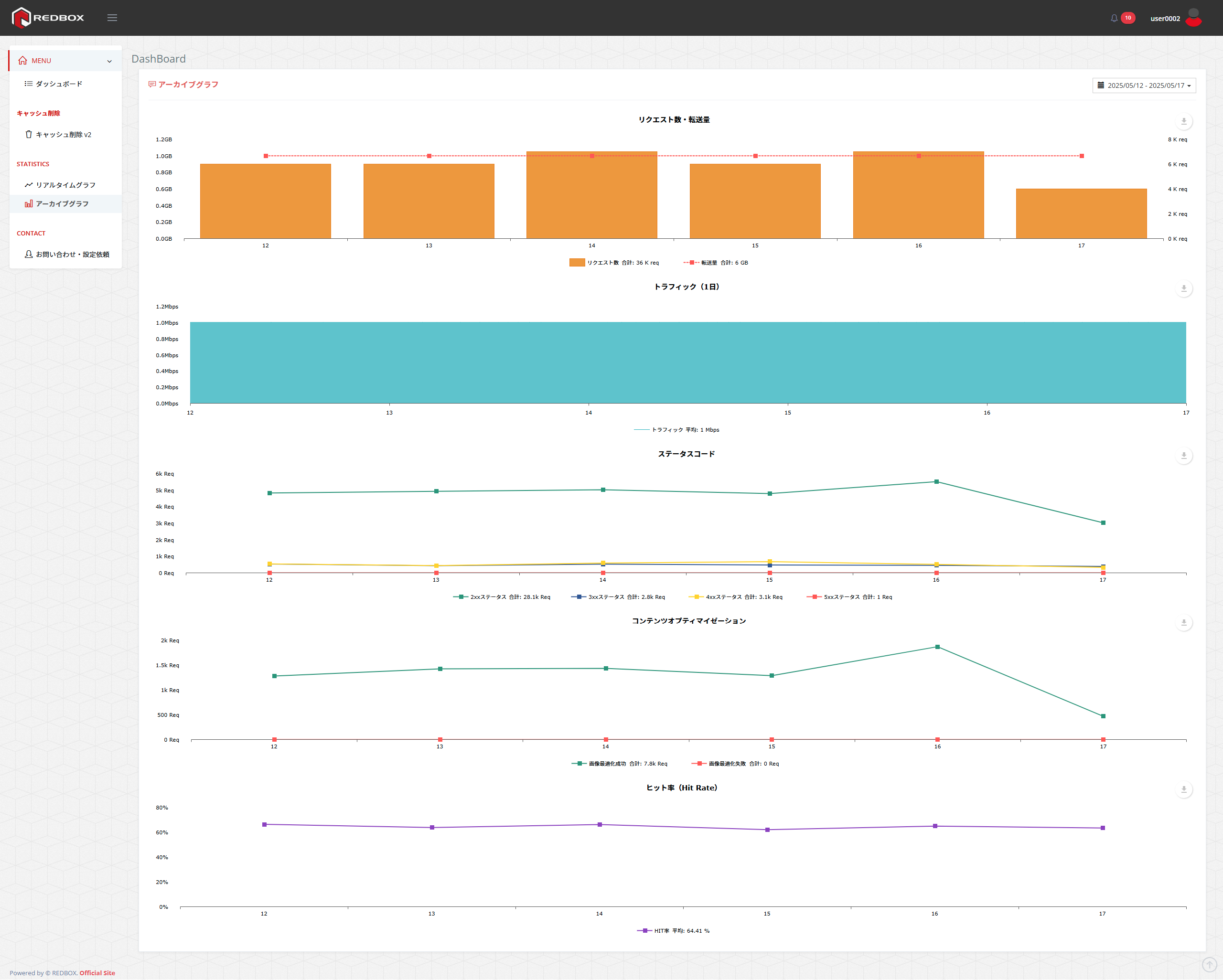1223x980 pixels.
Task: Click the 4xxステータス yellow legend swatch
Action: coord(696,597)
